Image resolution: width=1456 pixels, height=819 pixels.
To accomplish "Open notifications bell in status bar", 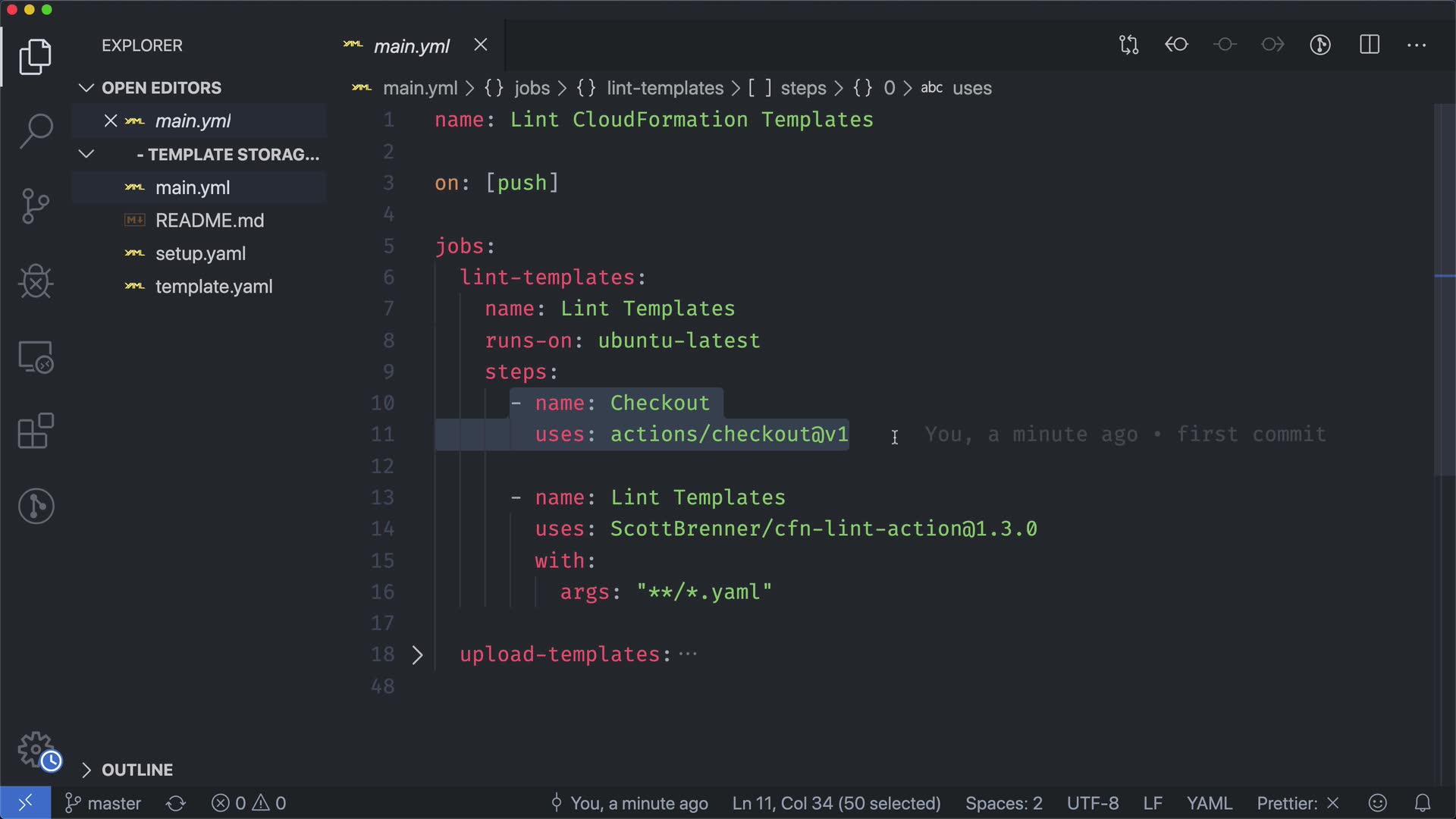I will 1423,803.
